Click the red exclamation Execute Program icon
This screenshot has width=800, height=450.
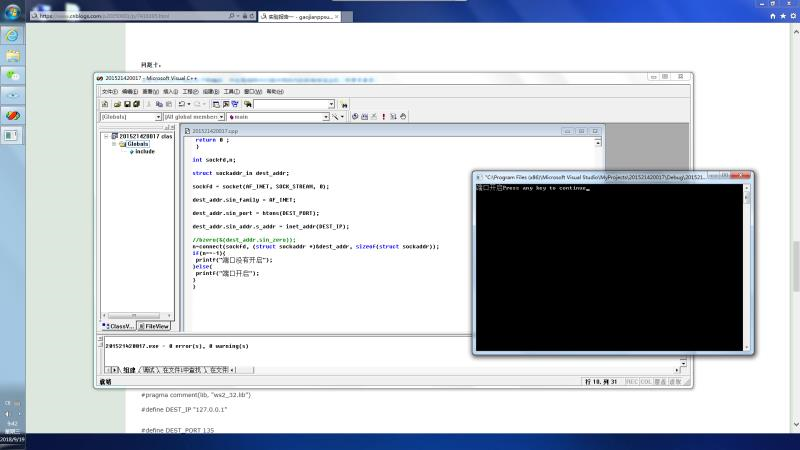(x=383, y=117)
